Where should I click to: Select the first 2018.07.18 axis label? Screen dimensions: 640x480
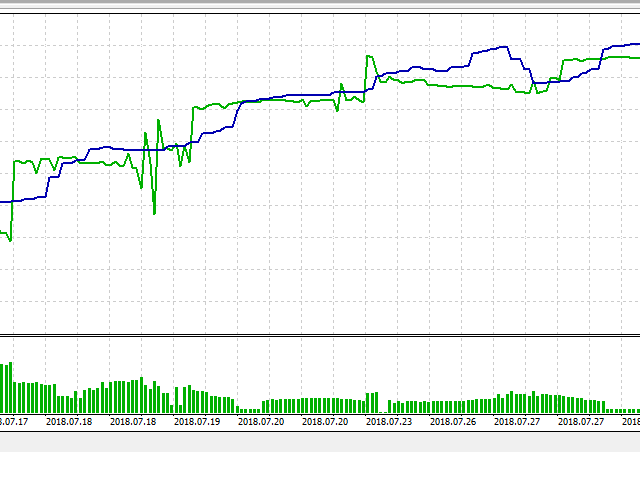pos(69,422)
